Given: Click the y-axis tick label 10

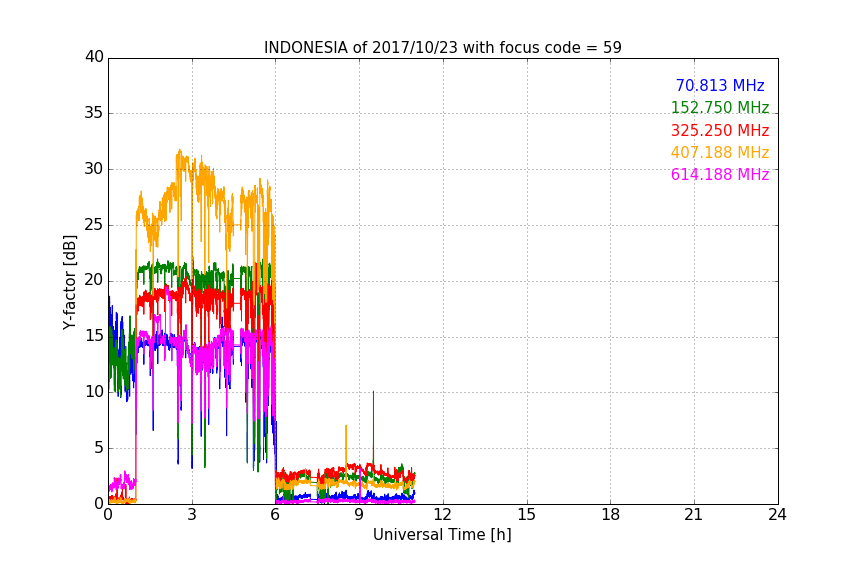Looking at the screenshot, I should tap(94, 392).
